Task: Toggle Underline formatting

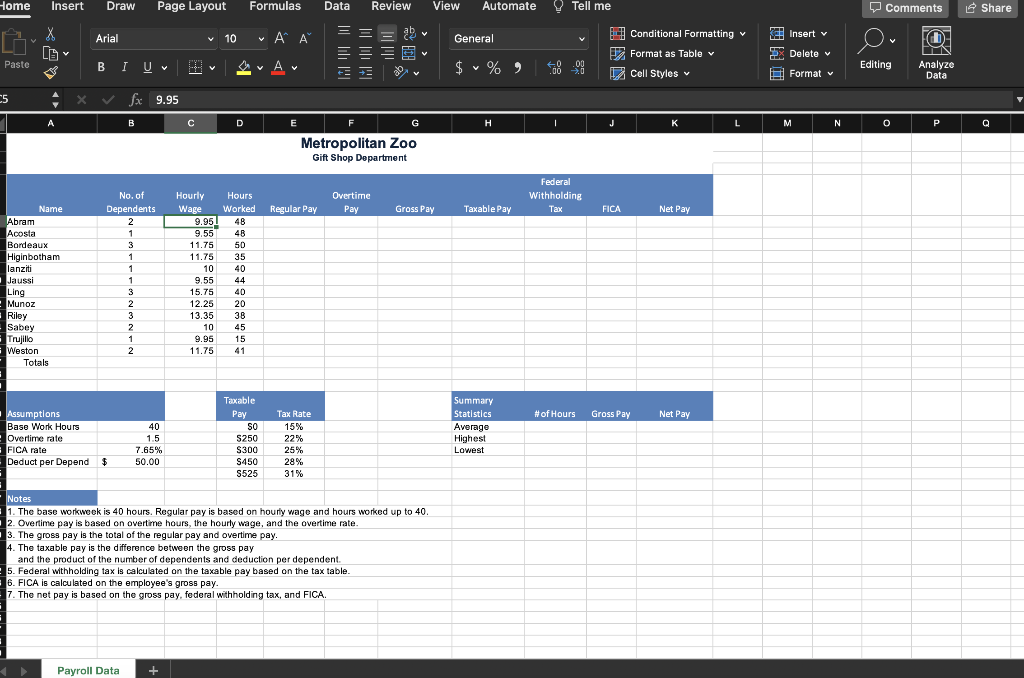Action: (147, 67)
